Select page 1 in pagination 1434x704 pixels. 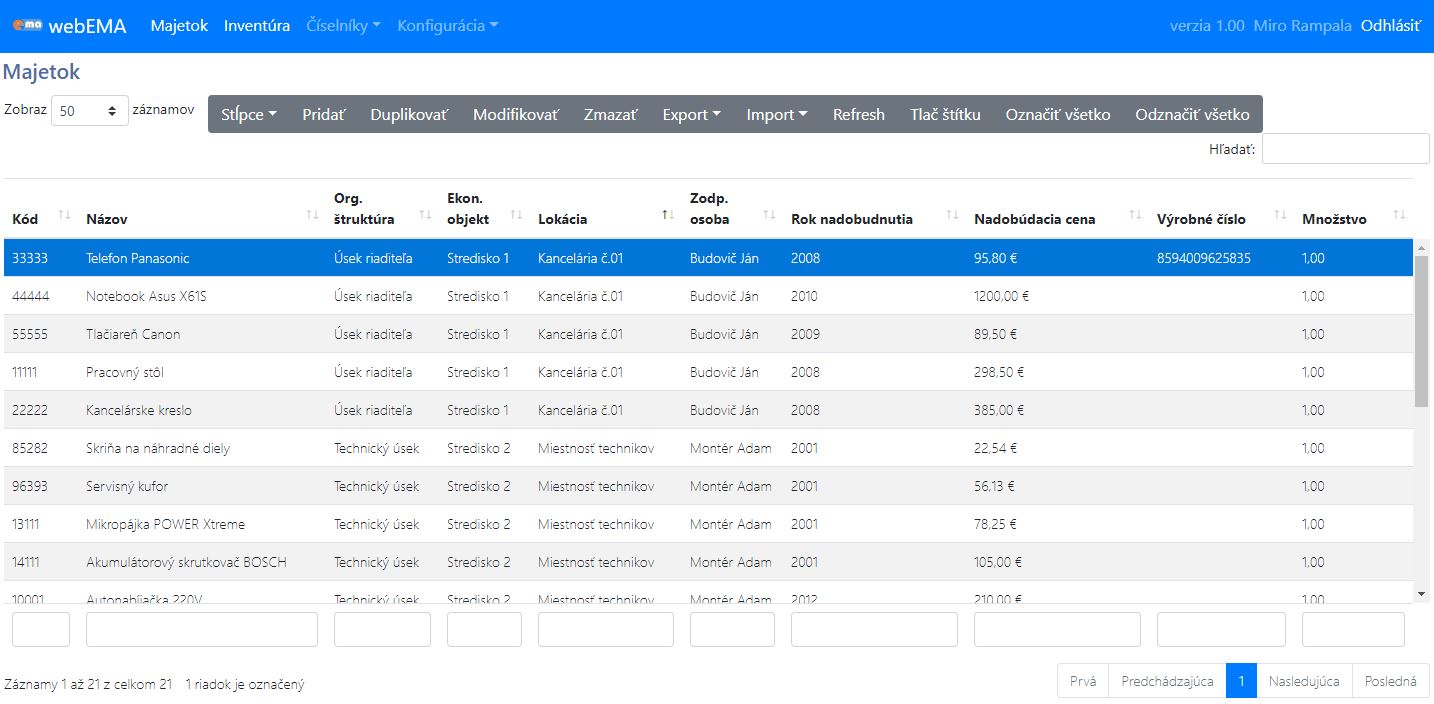(1241, 681)
